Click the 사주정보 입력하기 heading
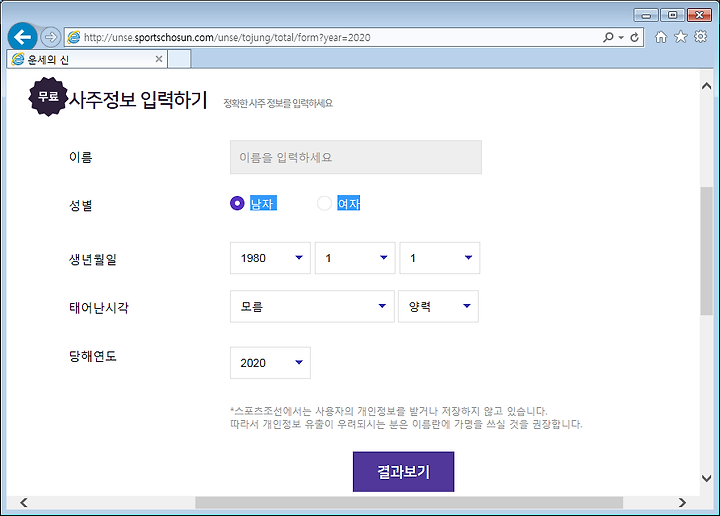The width and height of the screenshot is (720, 516). click(138, 100)
